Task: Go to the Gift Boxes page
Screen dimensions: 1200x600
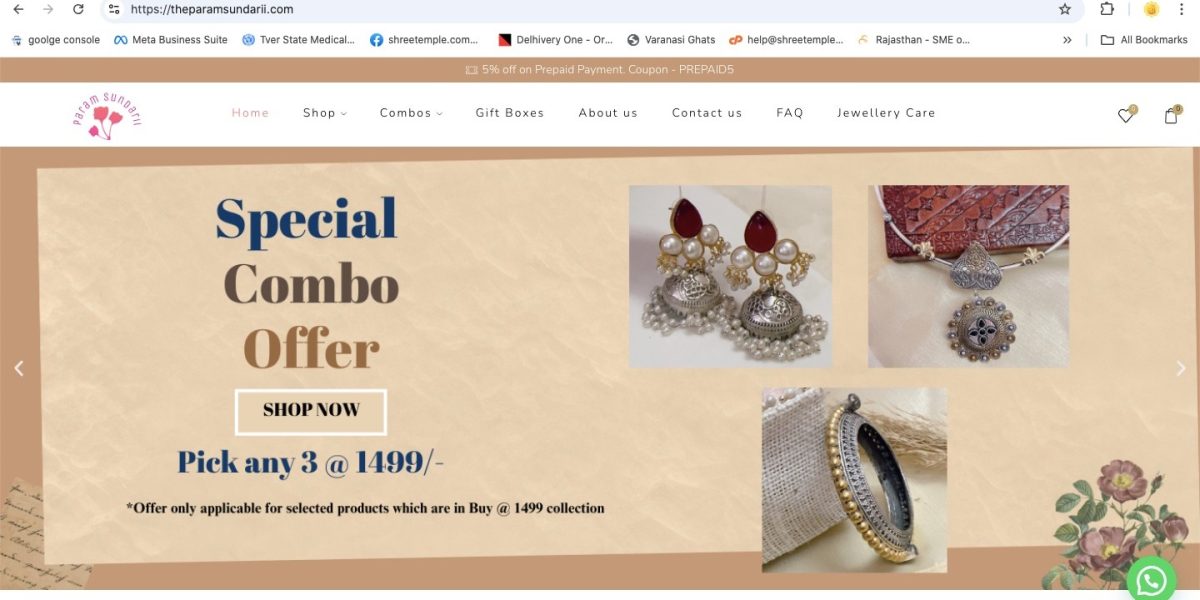Action: click(510, 113)
